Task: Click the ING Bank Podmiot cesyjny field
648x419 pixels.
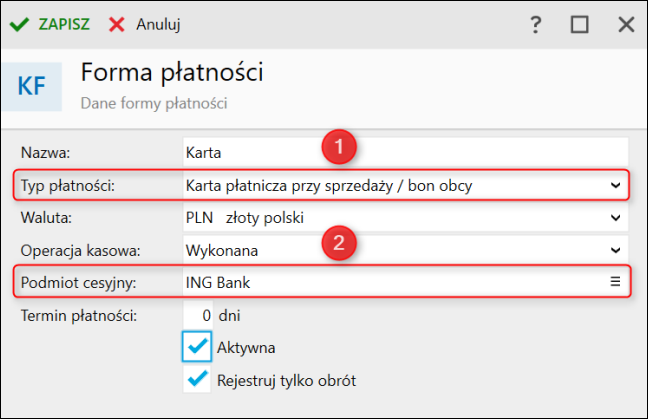Action: tap(405, 282)
